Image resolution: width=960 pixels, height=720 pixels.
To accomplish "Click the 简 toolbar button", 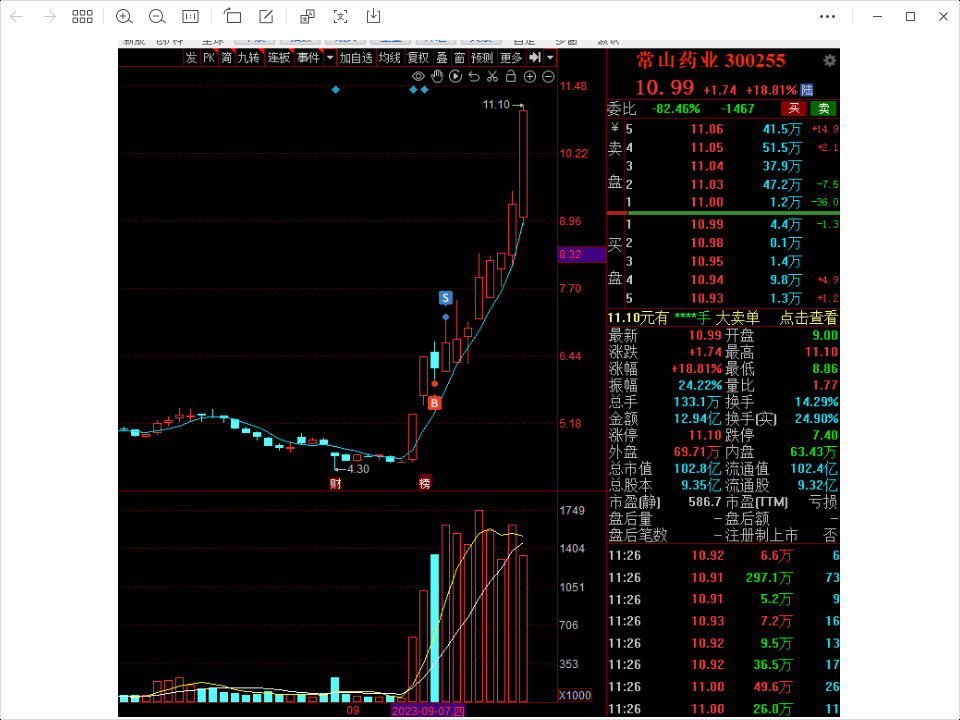I will coord(227,58).
